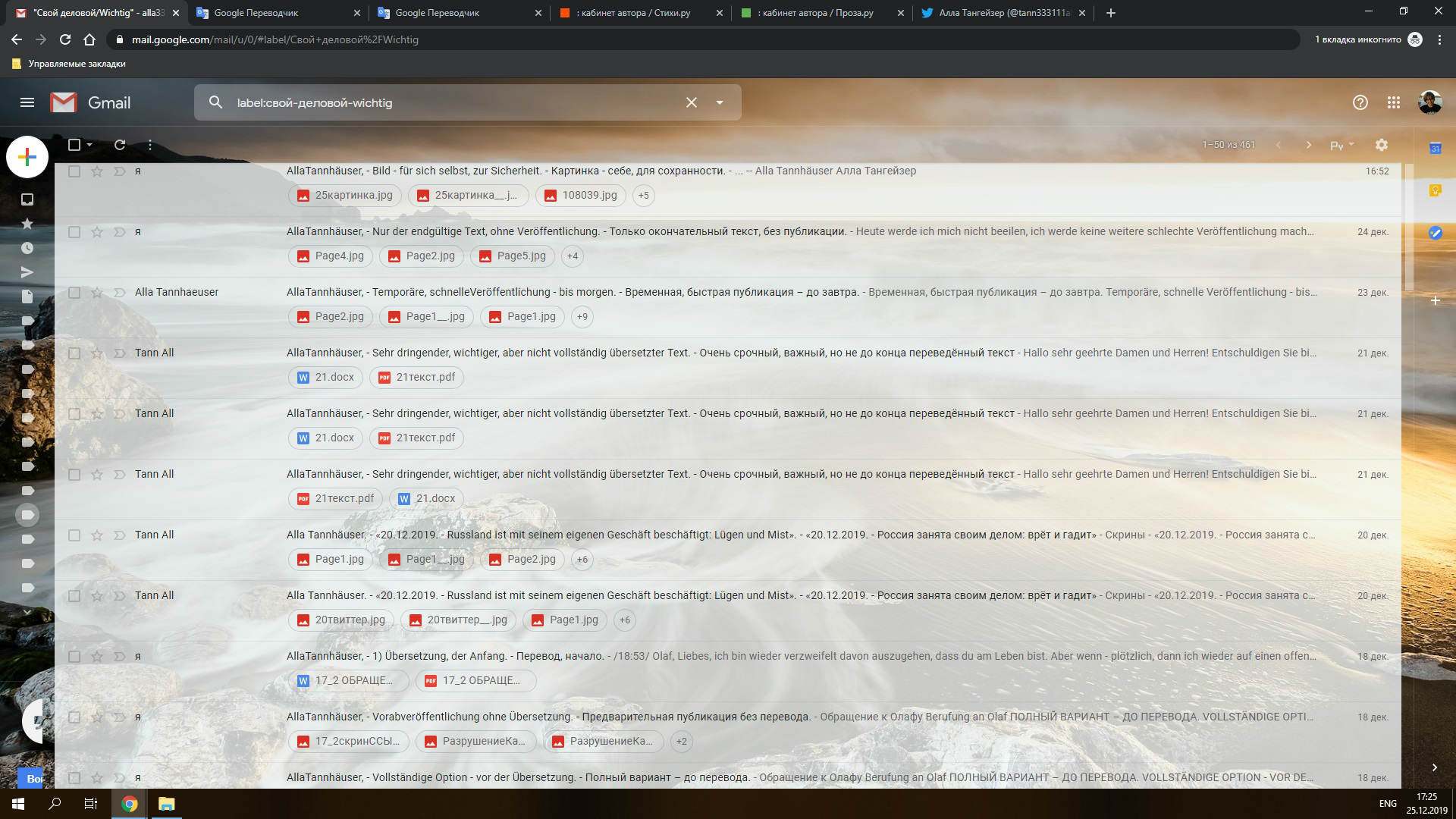Open a new browser tab
Image resolution: width=1456 pixels, height=819 pixels.
(1111, 13)
